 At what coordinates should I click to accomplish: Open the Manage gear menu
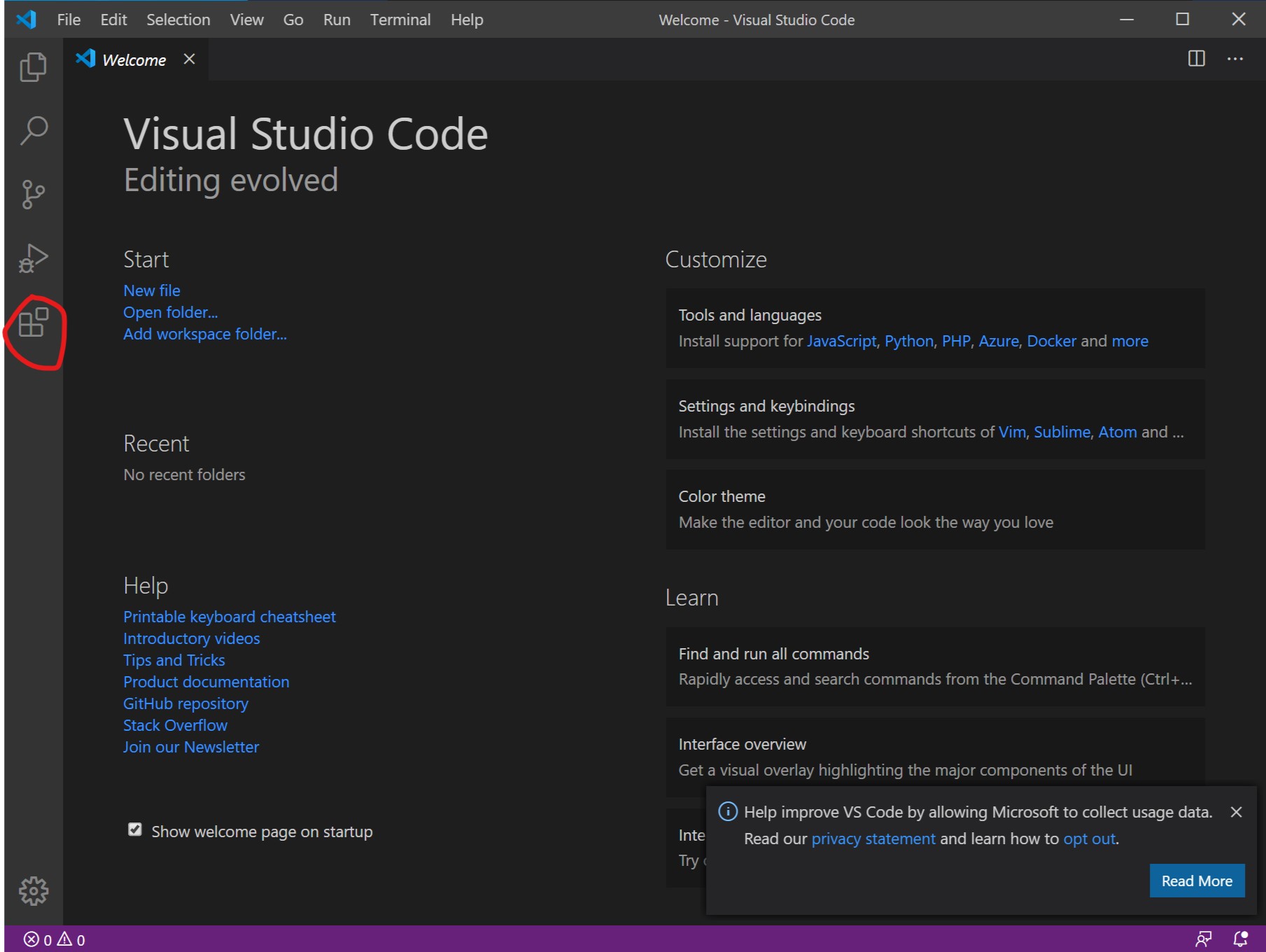[x=33, y=891]
